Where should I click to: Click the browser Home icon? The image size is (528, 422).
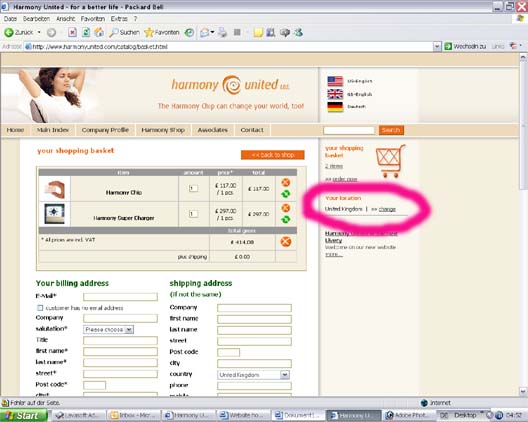99,32
